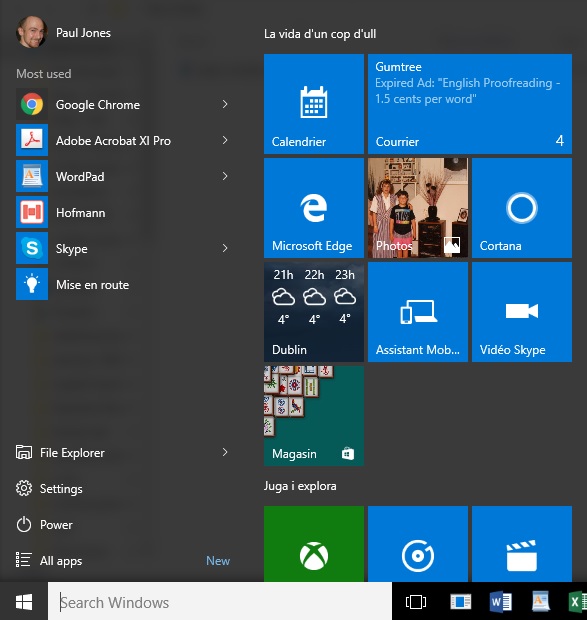The height and width of the screenshot is (620, 587).
Task: Open the Cortana tile
Action: point(522,208)
